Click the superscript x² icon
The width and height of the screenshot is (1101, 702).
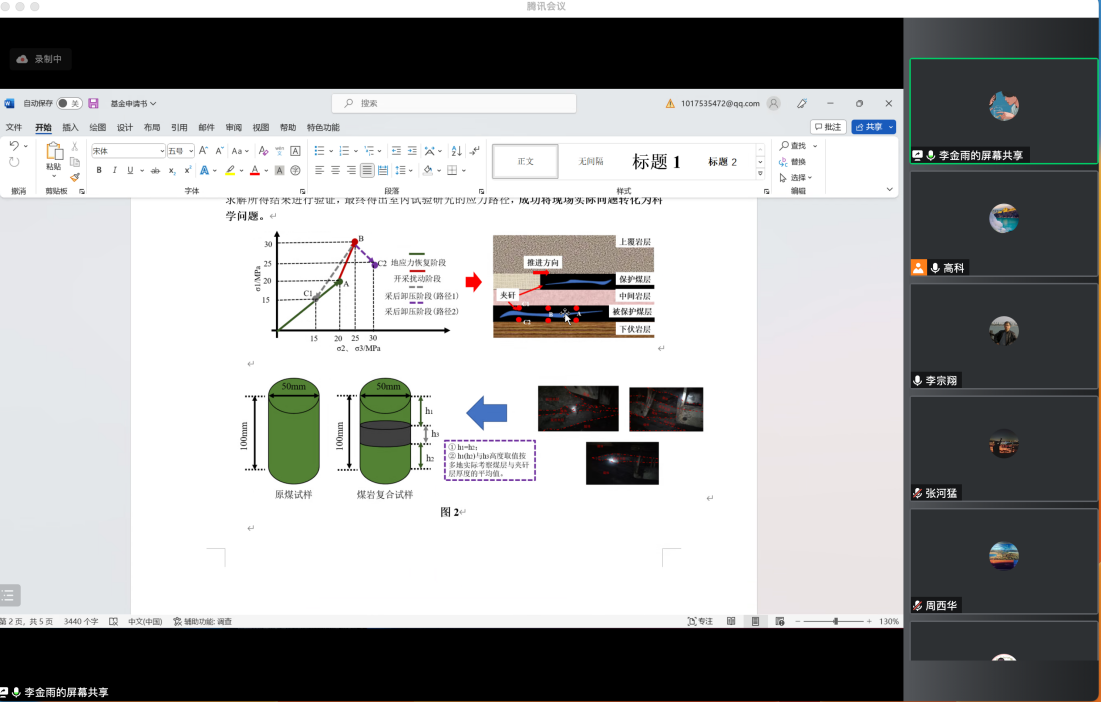point(187,171)
